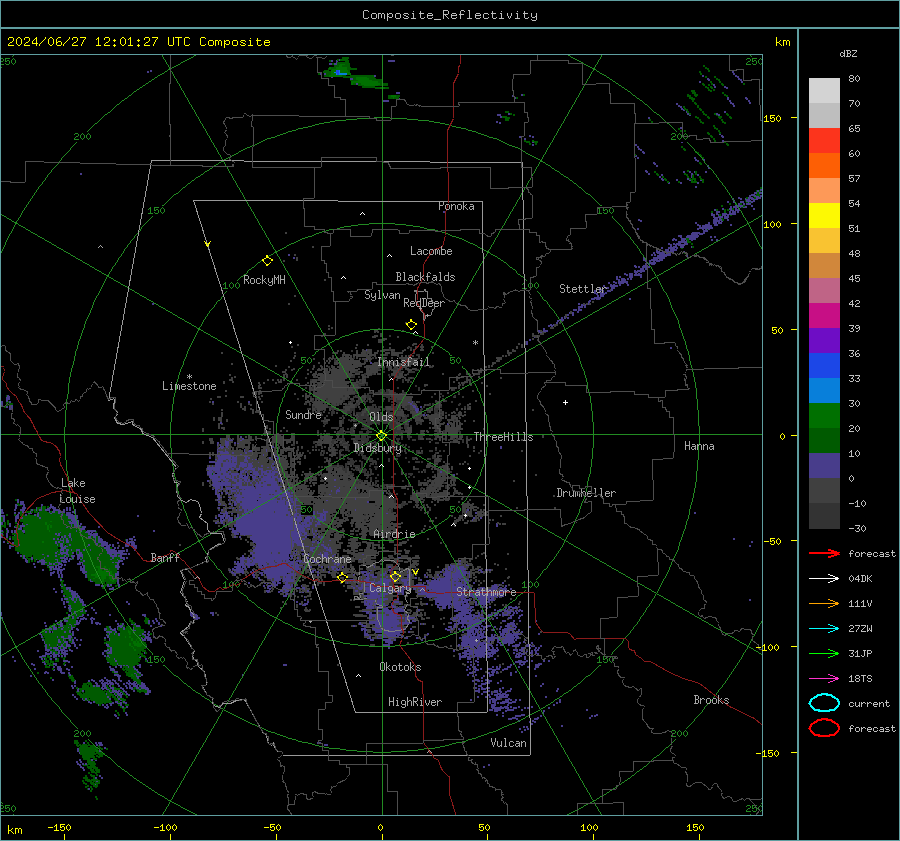Click the orange 60 dBZ color swatch
The height and width of the screenshot is (841, 900).
pyautogui.click(x=824, y=165)
